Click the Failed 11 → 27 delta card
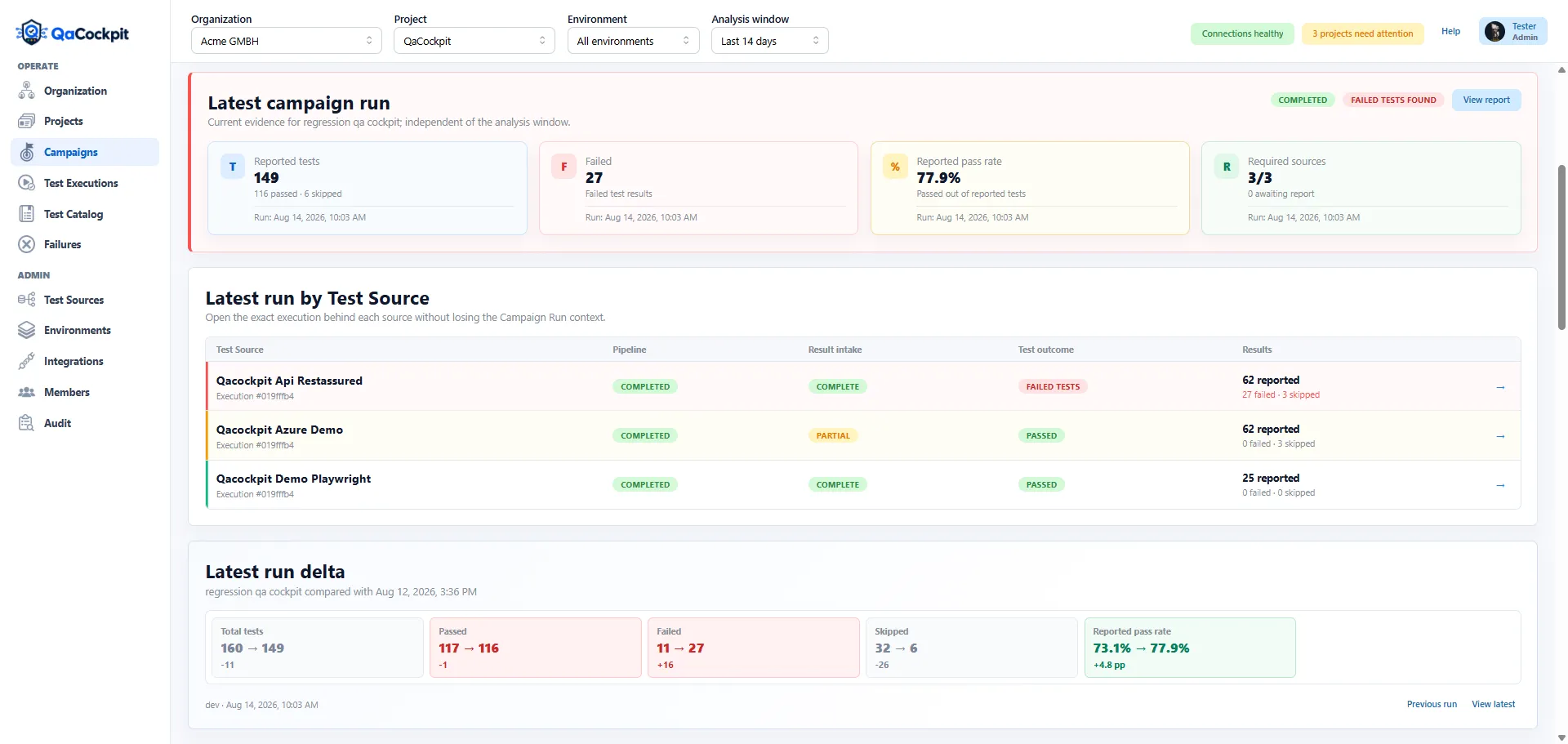Image resolution: width=1568 pixels, height=744 pixels. pyautogui.click(x=754, y=648)
